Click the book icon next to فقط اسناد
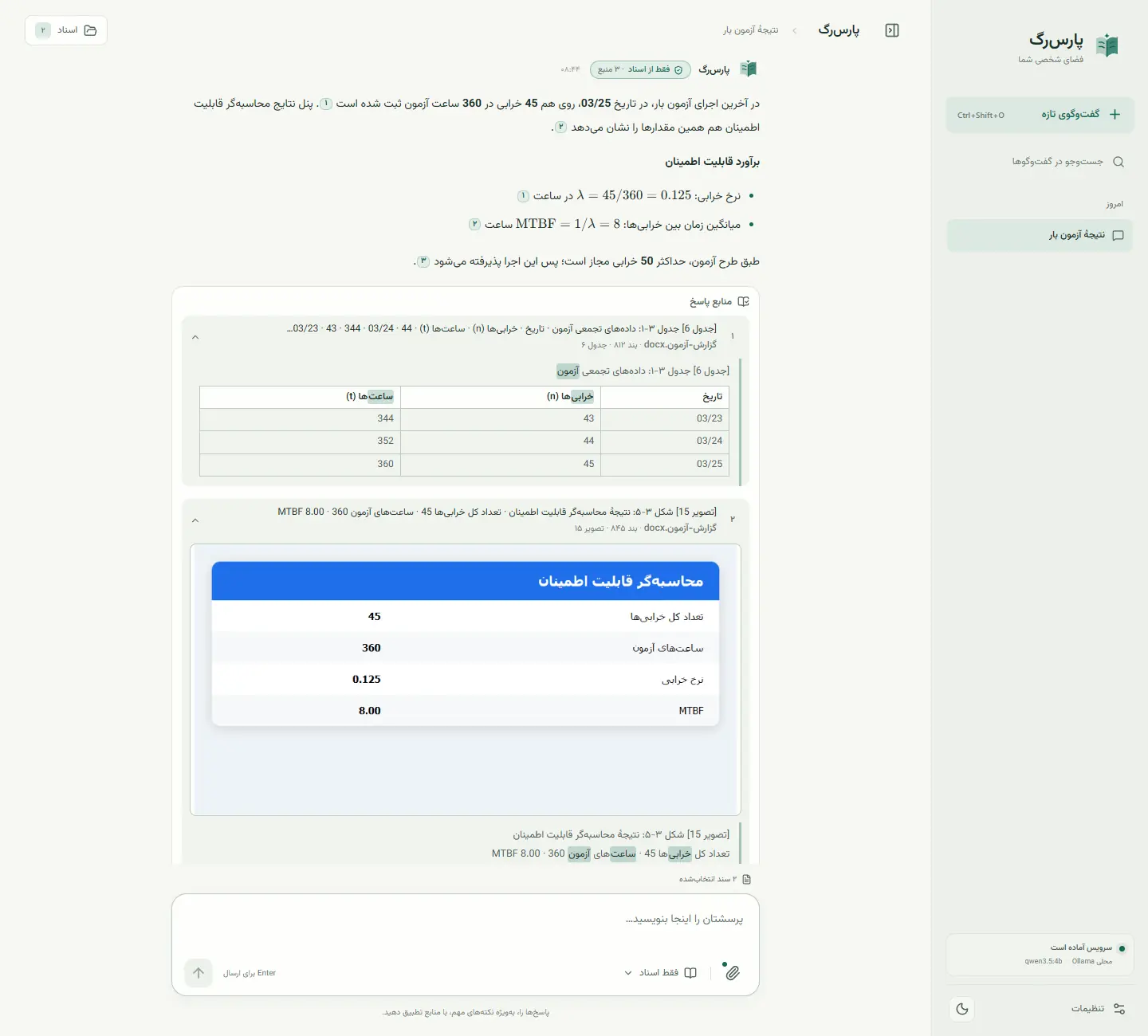 pyautogui.click(x=690, y=972)
